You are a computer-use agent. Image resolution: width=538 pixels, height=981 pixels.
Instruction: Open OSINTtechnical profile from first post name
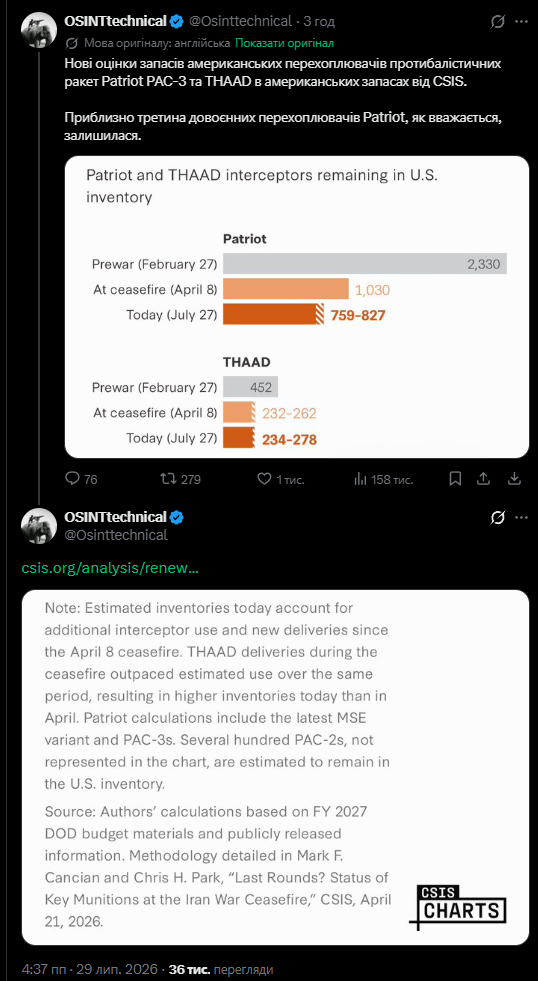pos(115,21)
